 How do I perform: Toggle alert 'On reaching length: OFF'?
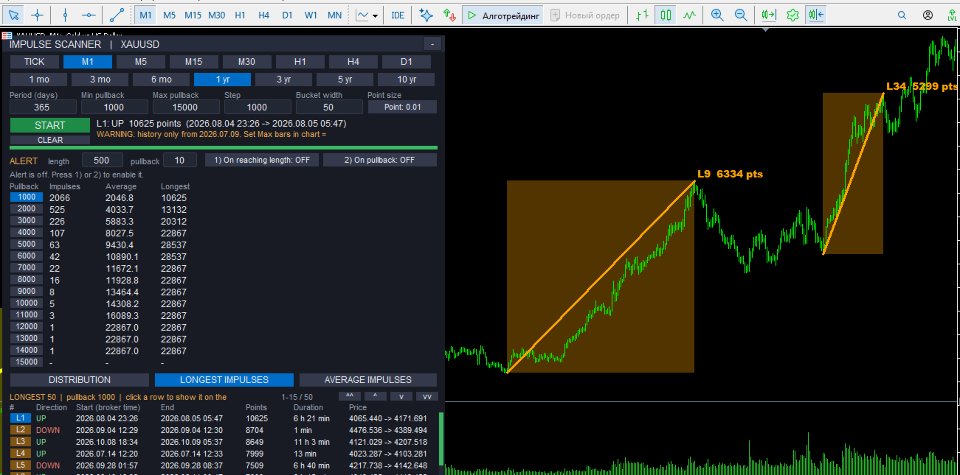(x=262, y=160)
